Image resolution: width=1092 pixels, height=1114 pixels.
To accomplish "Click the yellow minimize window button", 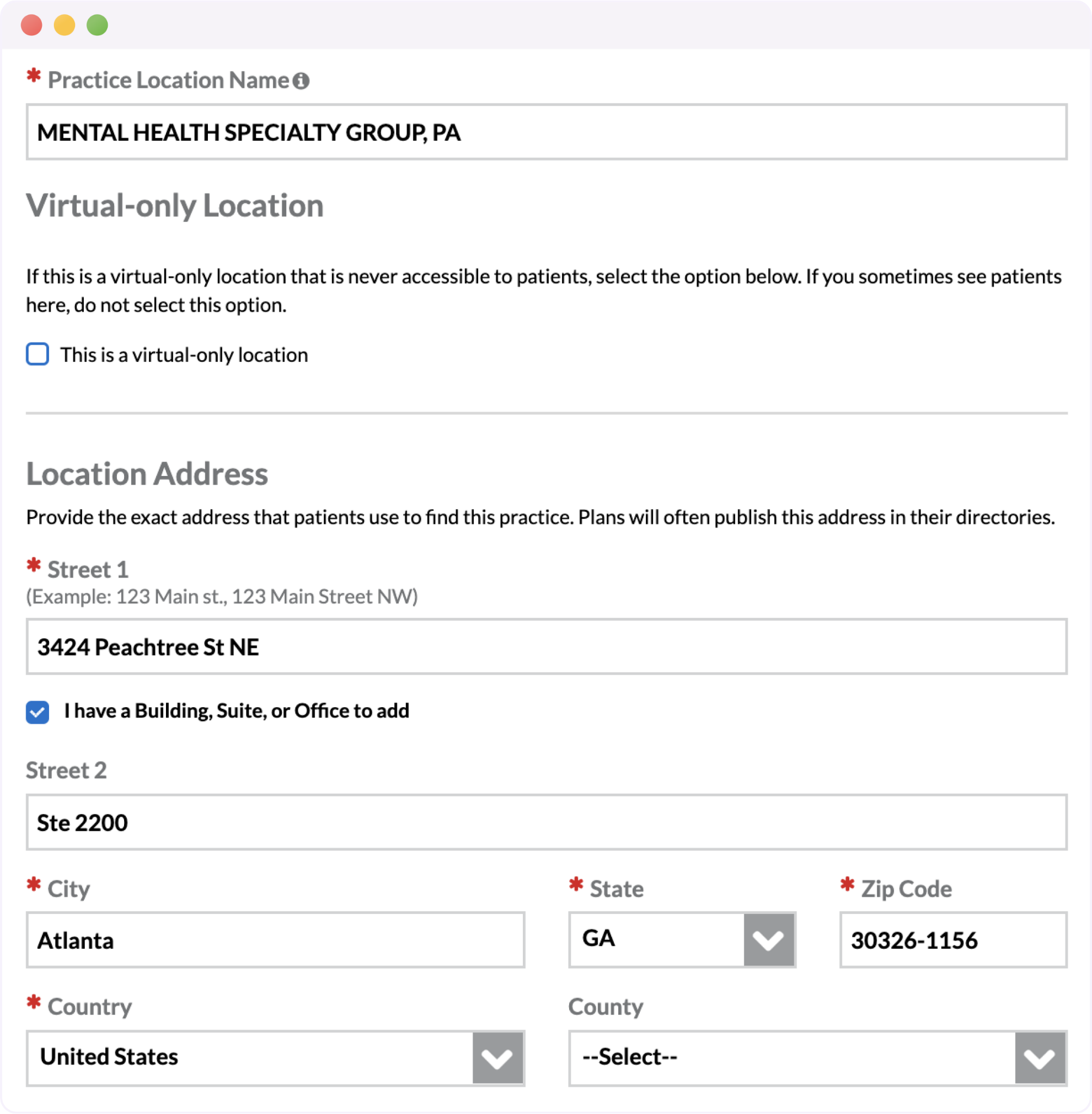I will 64,25.
